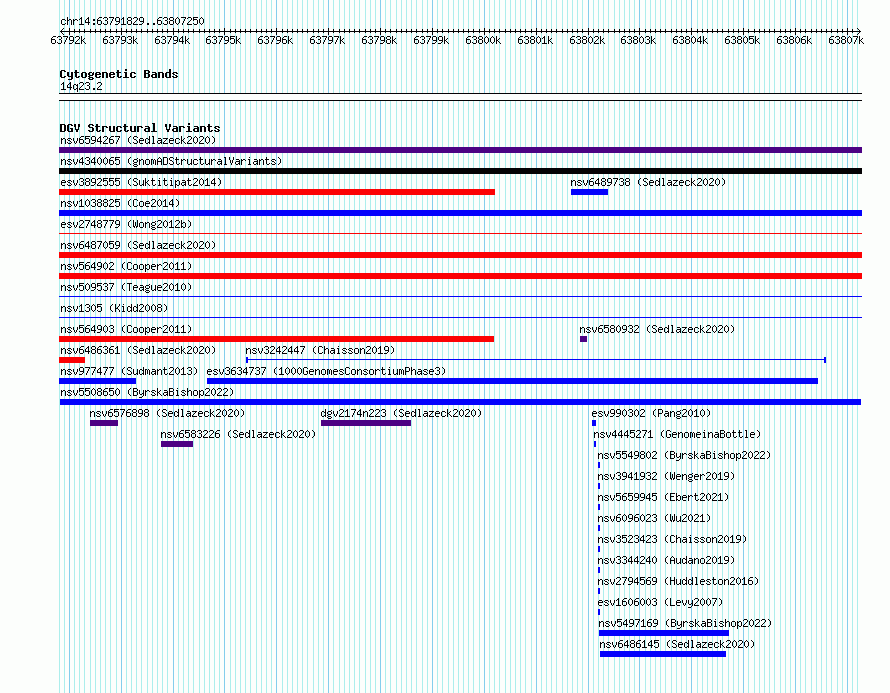Click the 63800k ruler tick label

coord(483,40)
